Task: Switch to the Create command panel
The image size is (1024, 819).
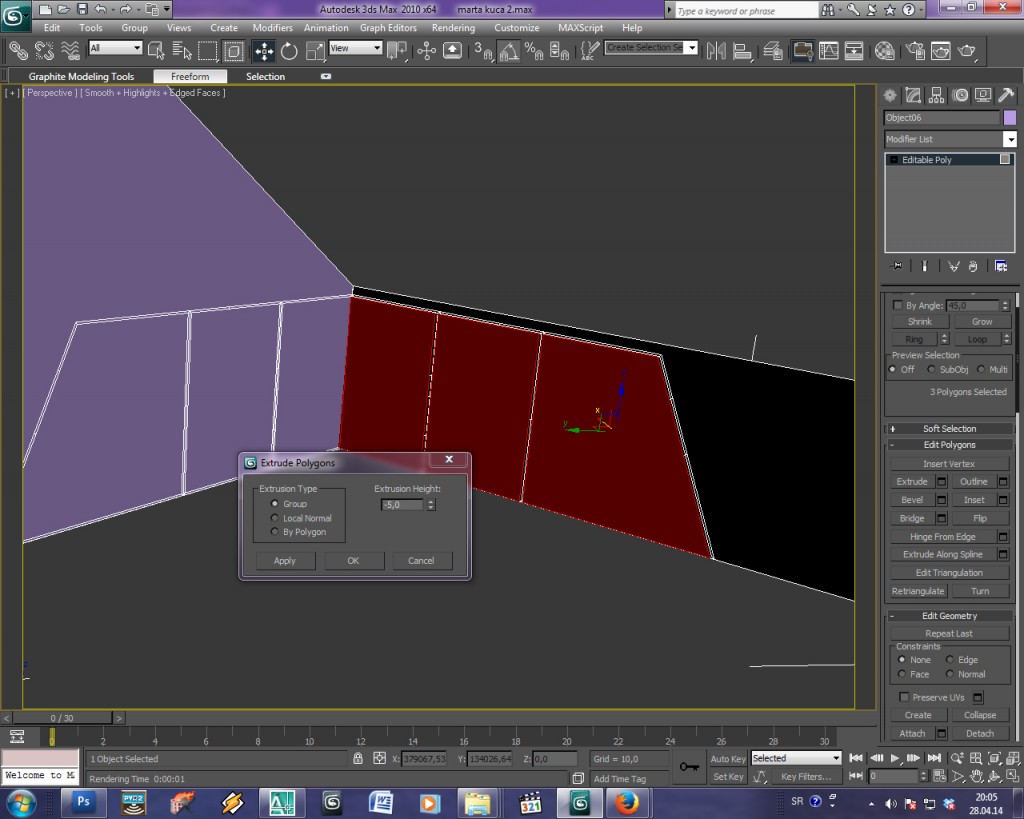Action: (890, 95)
